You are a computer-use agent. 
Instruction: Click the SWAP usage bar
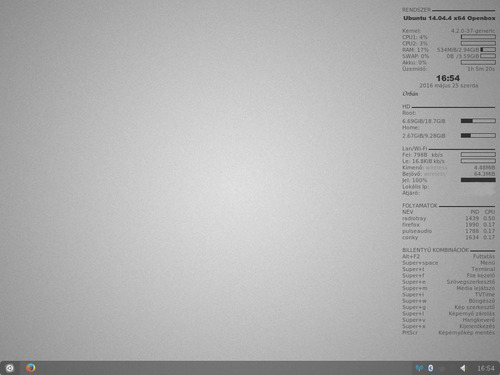pos(488,56)
